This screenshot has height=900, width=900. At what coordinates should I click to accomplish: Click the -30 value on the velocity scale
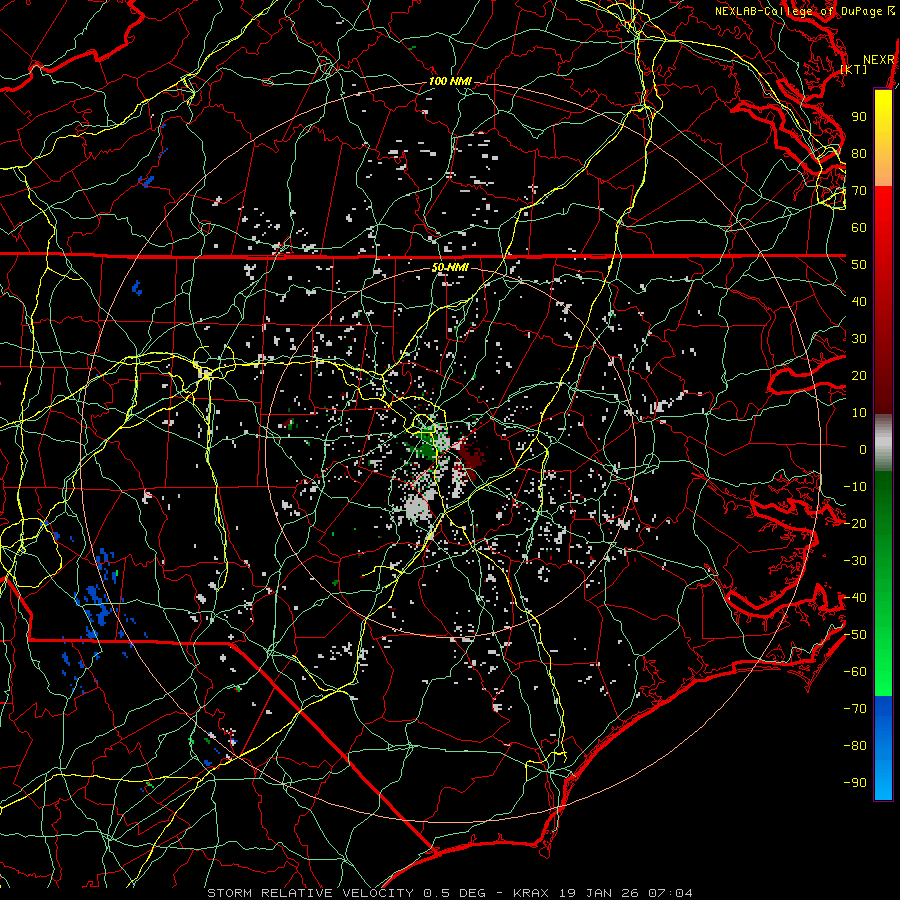[855, 561]
